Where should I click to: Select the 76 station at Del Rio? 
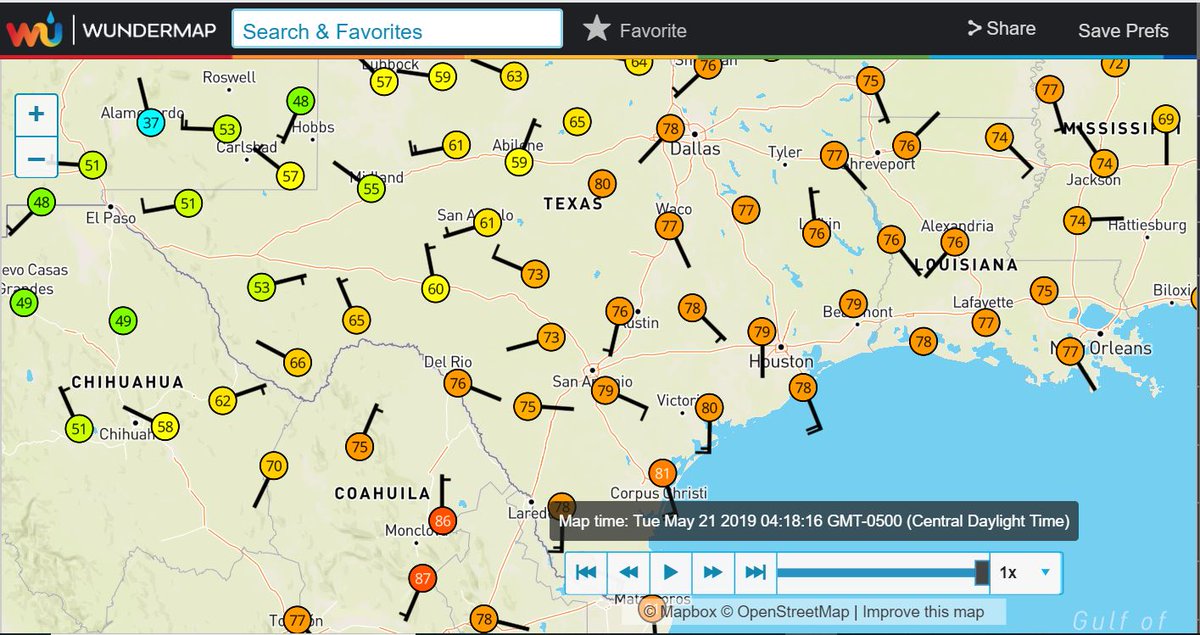[458, 383]
